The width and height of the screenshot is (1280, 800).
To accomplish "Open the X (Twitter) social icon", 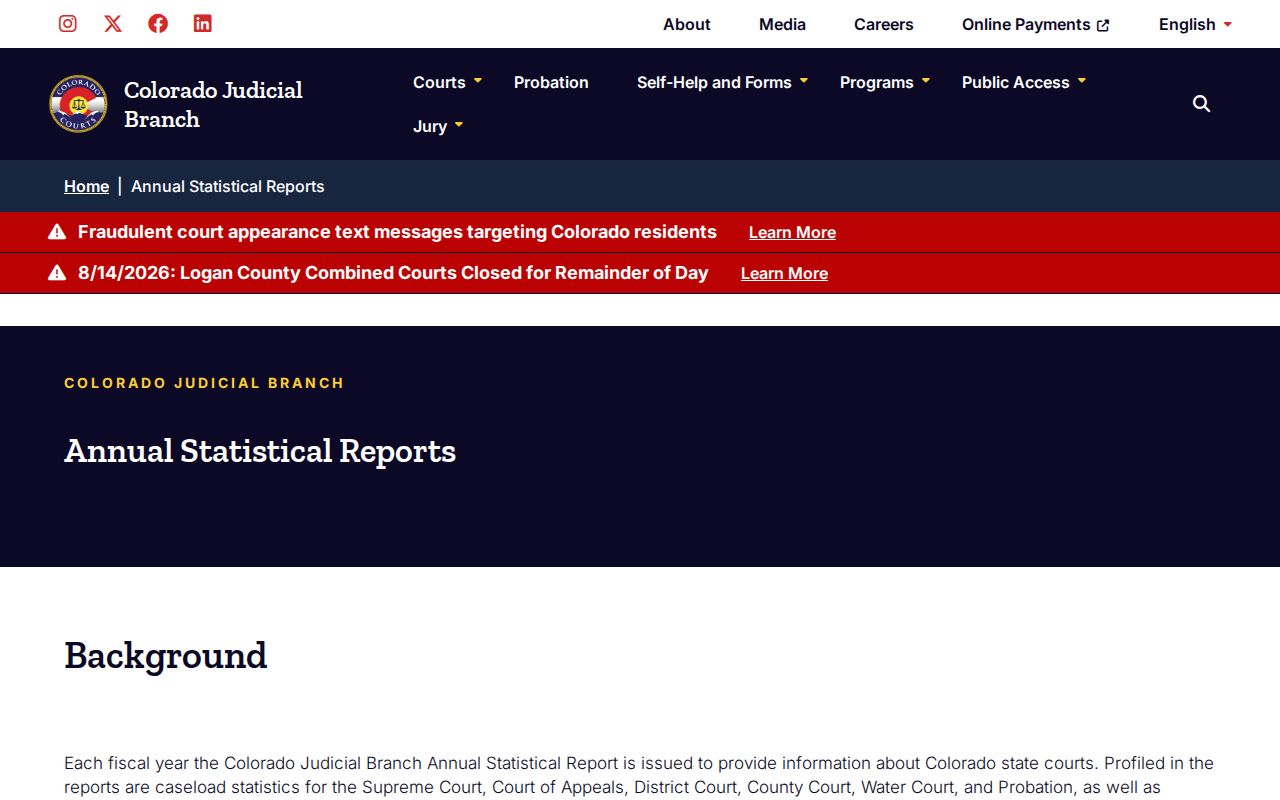I will click(x=113, y=23).
